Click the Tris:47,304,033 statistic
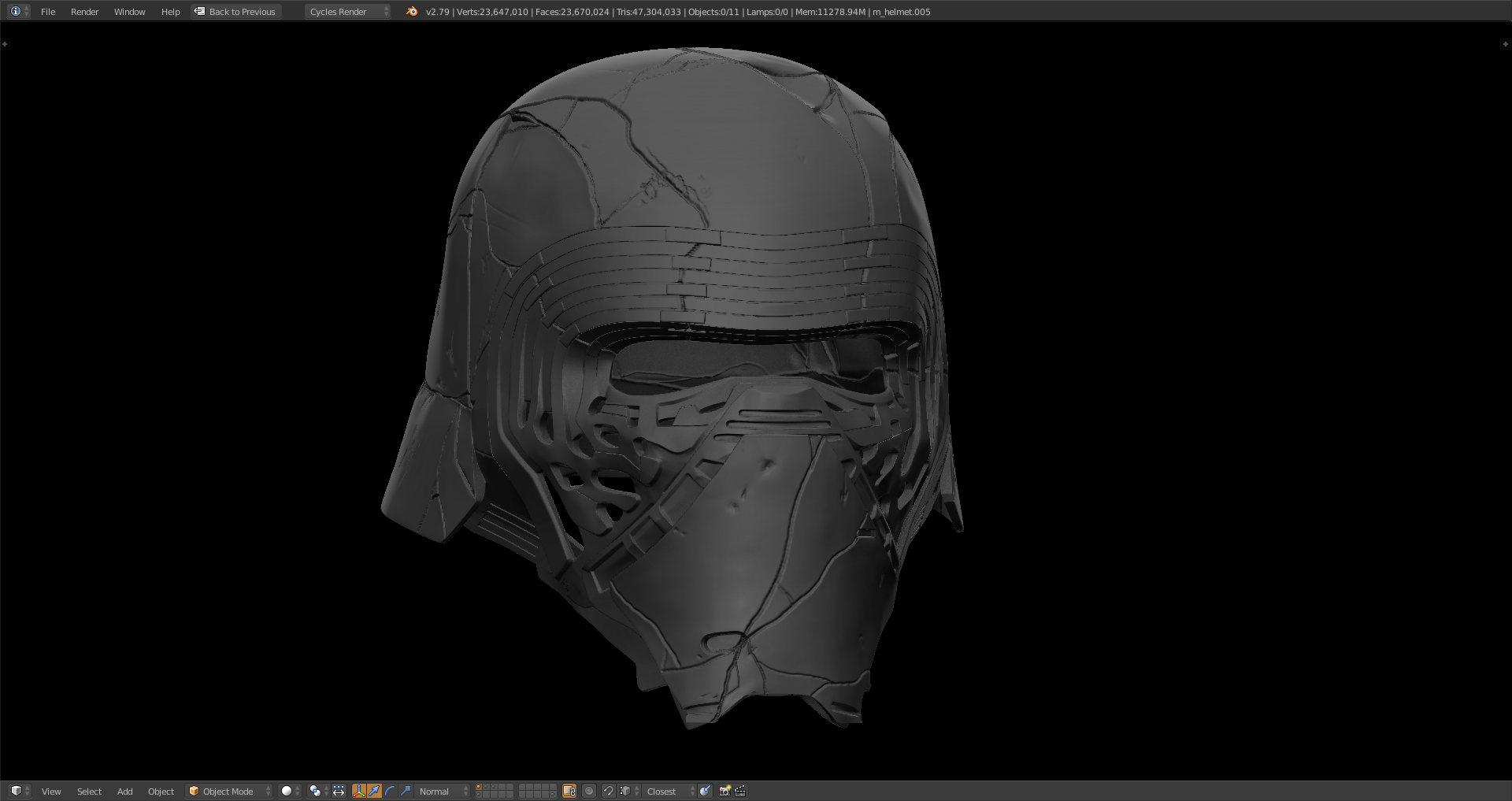The image size is (1512, 801). 649,12
